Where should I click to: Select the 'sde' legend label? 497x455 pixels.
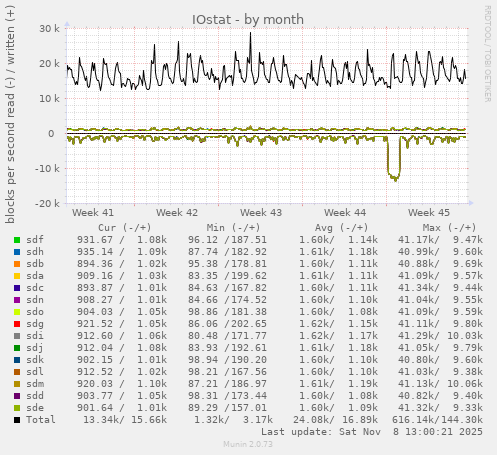pyautogui.click(x=35, y=408)
